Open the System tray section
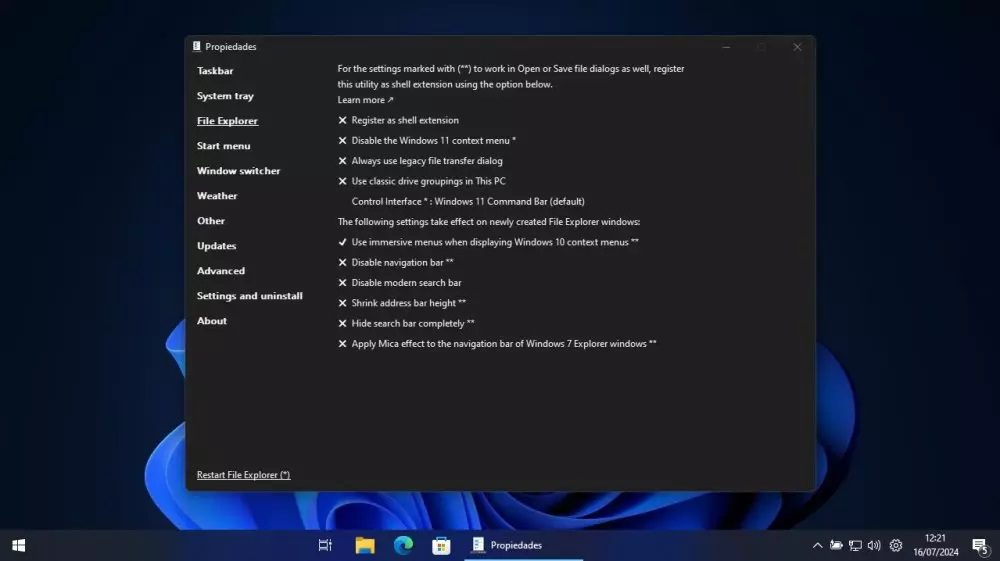The image size is (1000, 561). tap(225, 96)
